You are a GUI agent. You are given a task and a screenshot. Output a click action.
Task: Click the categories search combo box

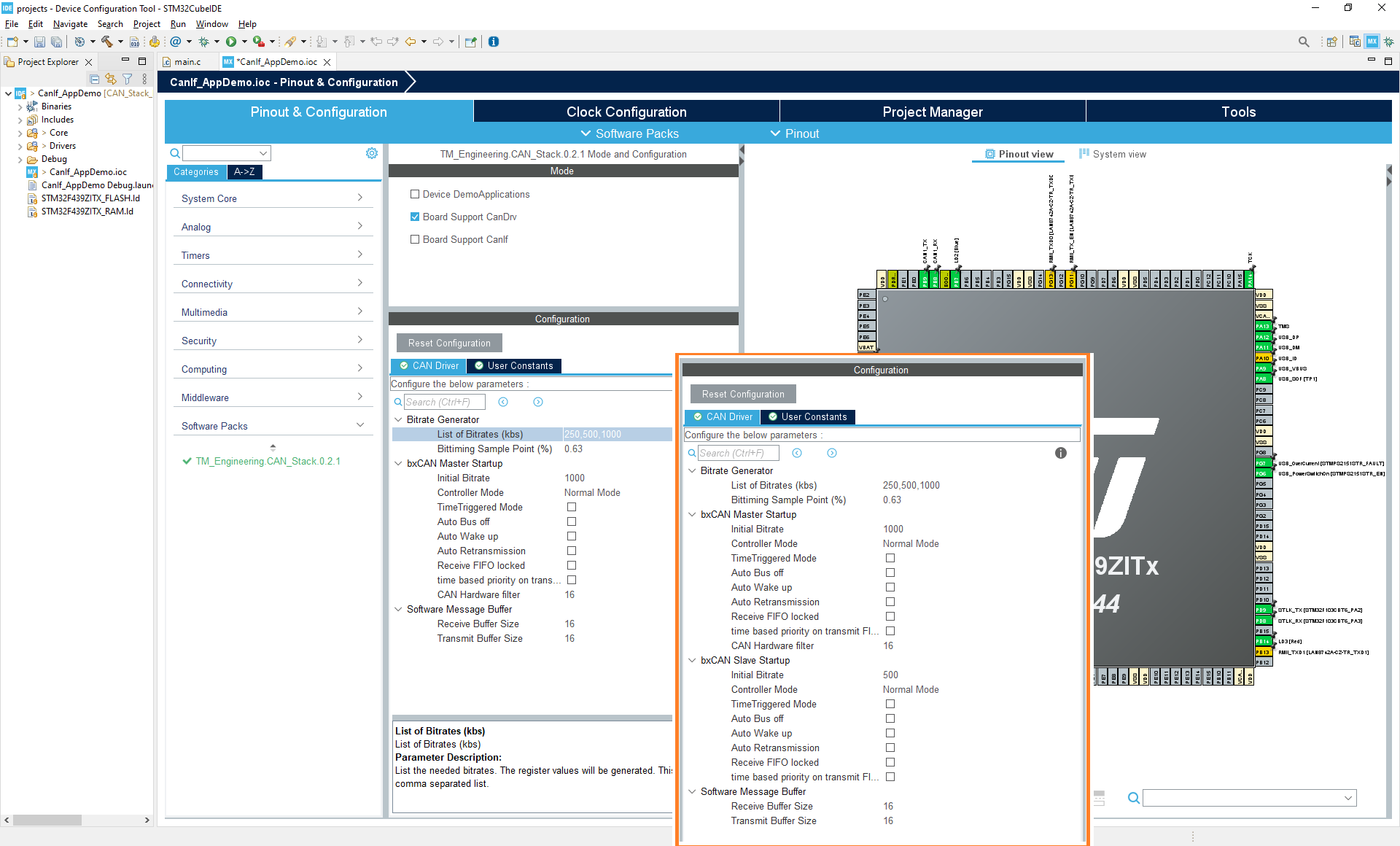(226, 153)
